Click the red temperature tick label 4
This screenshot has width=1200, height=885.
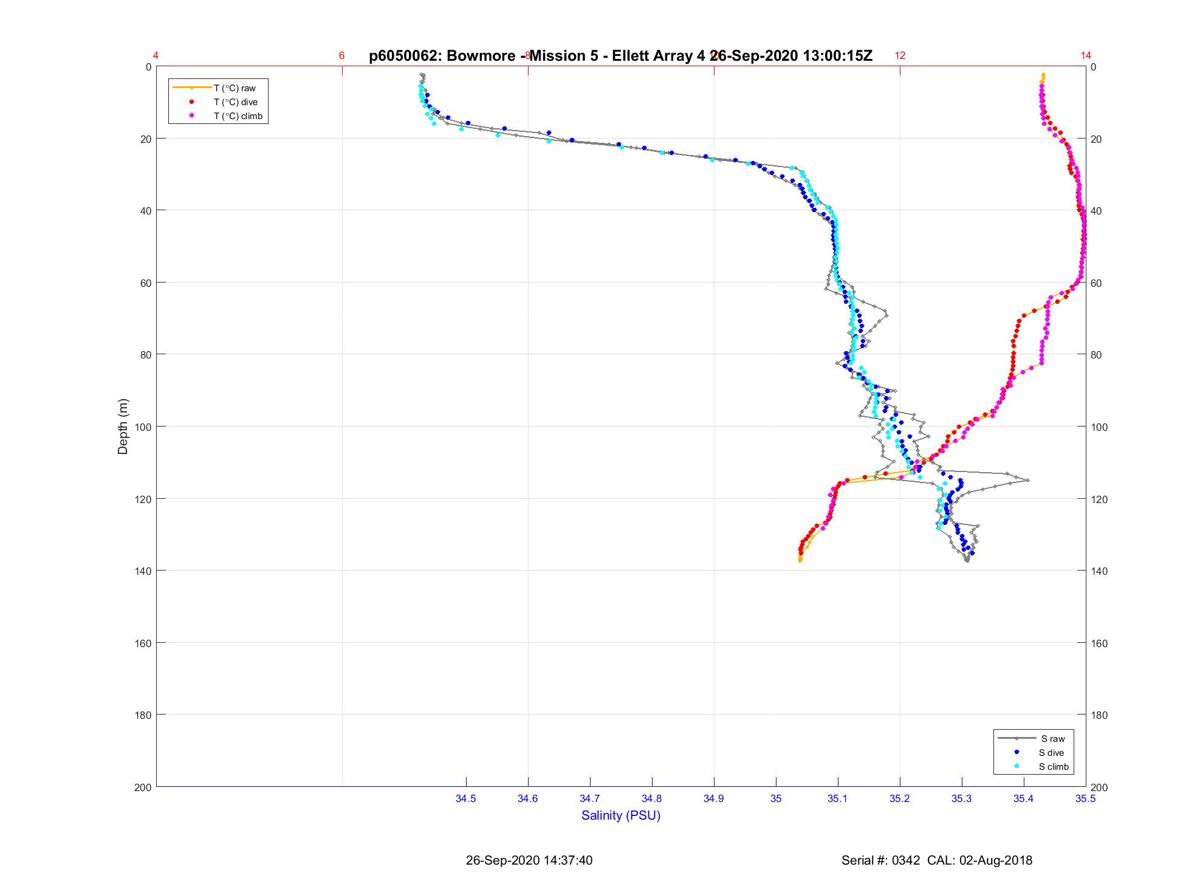(x=156, y=56)
